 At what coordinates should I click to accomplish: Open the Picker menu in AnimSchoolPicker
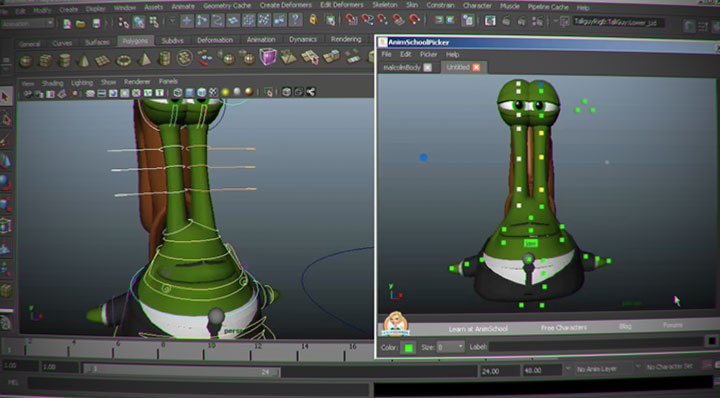click(428, 54)
